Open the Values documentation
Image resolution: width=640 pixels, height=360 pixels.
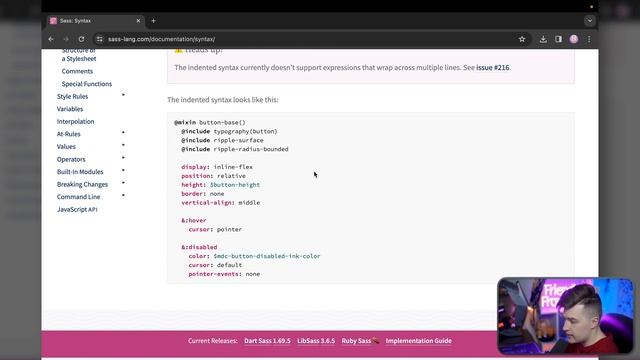(x=66, y=147)
